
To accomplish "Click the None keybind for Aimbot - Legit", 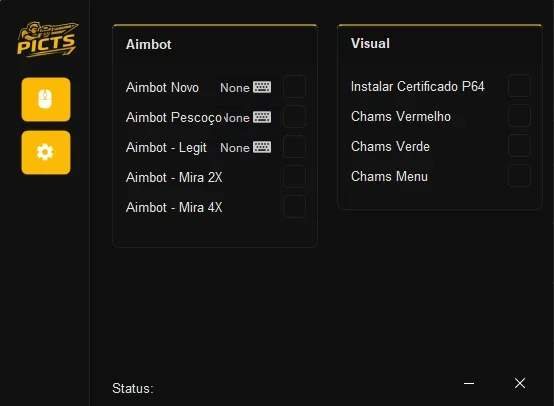I will [235, 148].
